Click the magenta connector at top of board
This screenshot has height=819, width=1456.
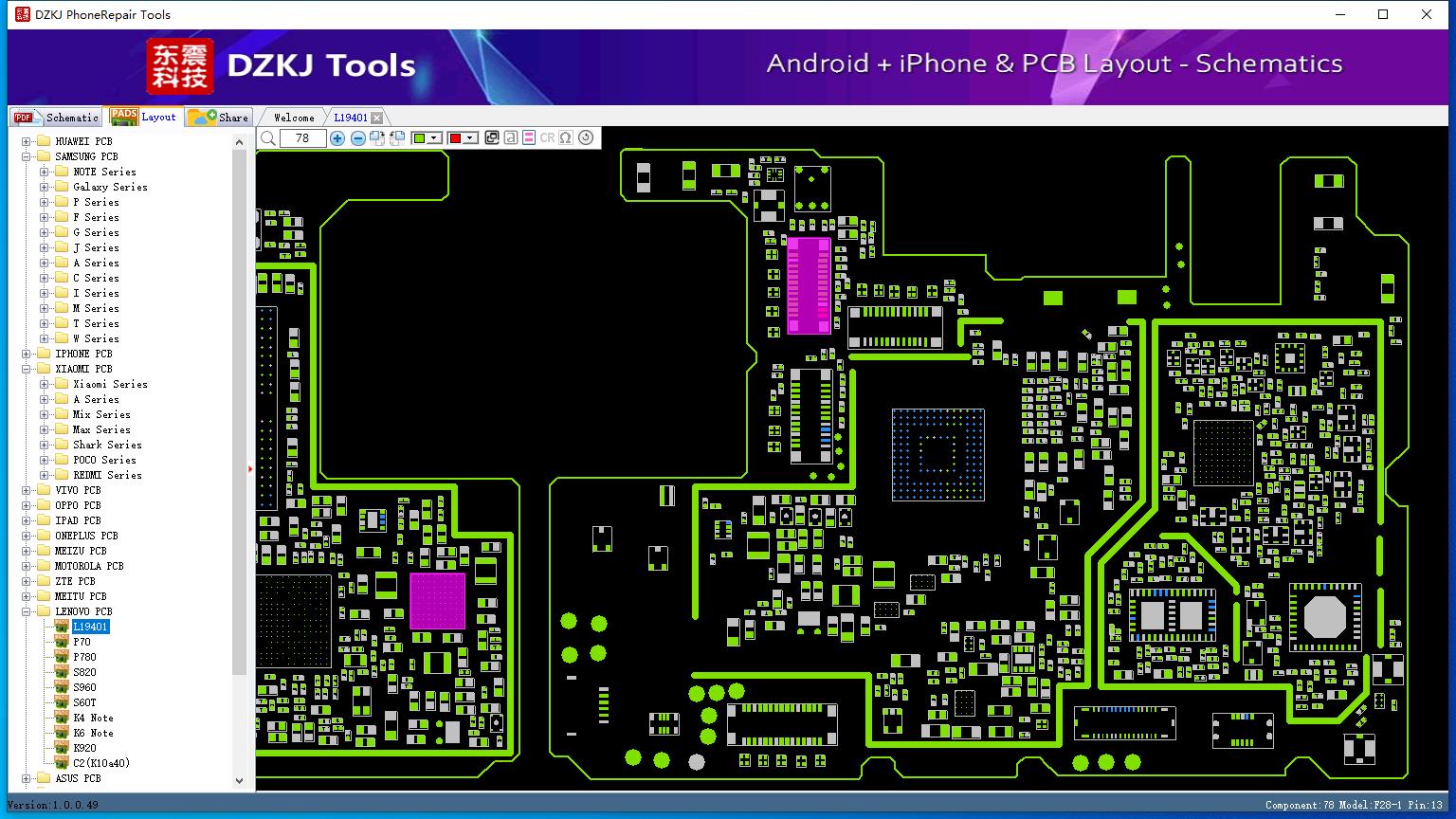click(x=809, y=285)
